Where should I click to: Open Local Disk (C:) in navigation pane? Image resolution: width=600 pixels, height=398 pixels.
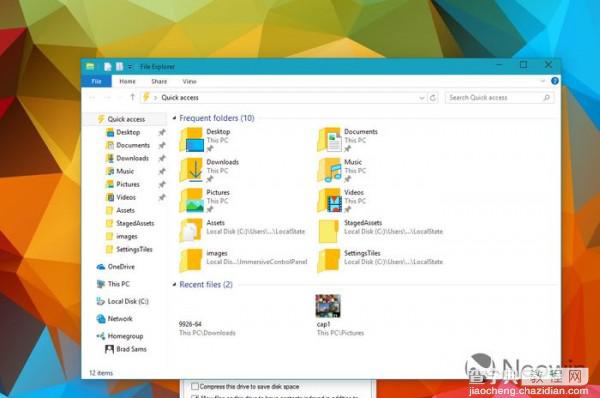click(128, 301)
